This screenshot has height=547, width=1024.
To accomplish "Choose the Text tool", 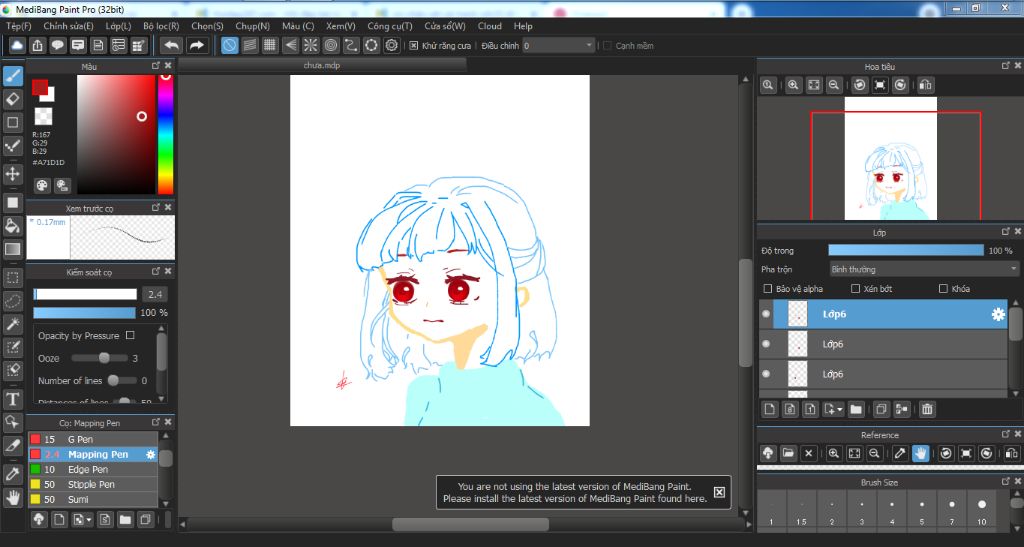I will pos(13,399).
